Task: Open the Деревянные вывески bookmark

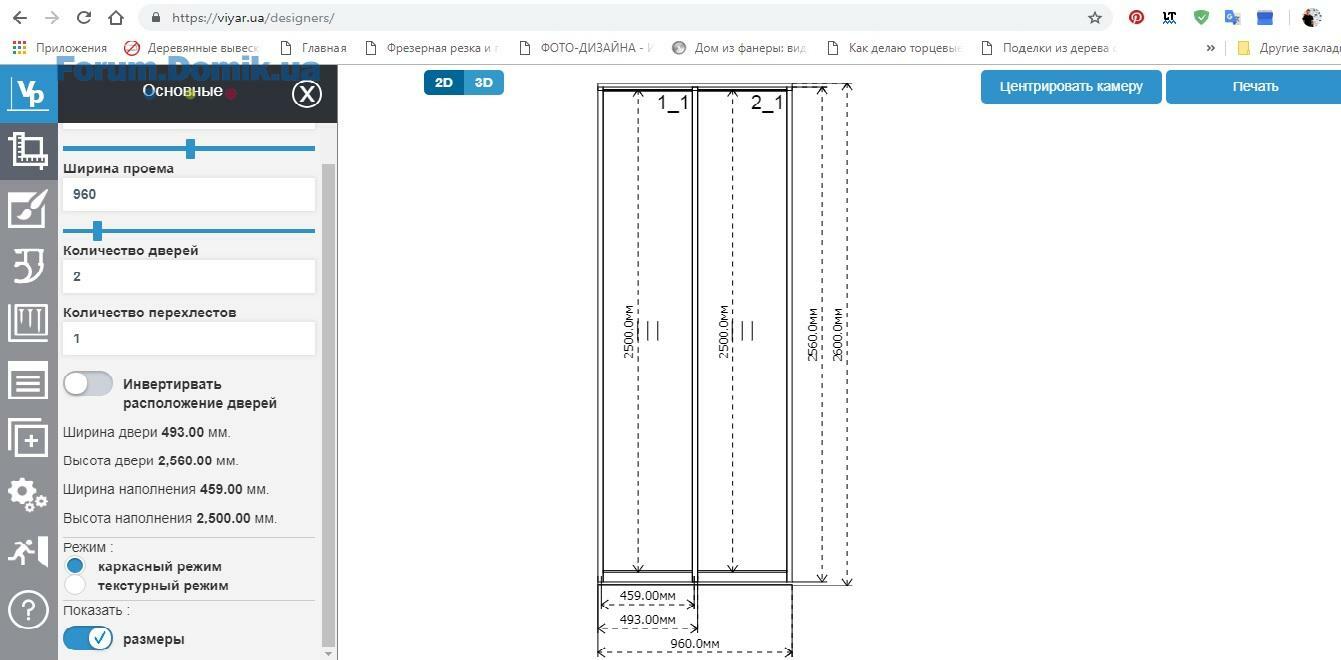Action: pos(191,48)
